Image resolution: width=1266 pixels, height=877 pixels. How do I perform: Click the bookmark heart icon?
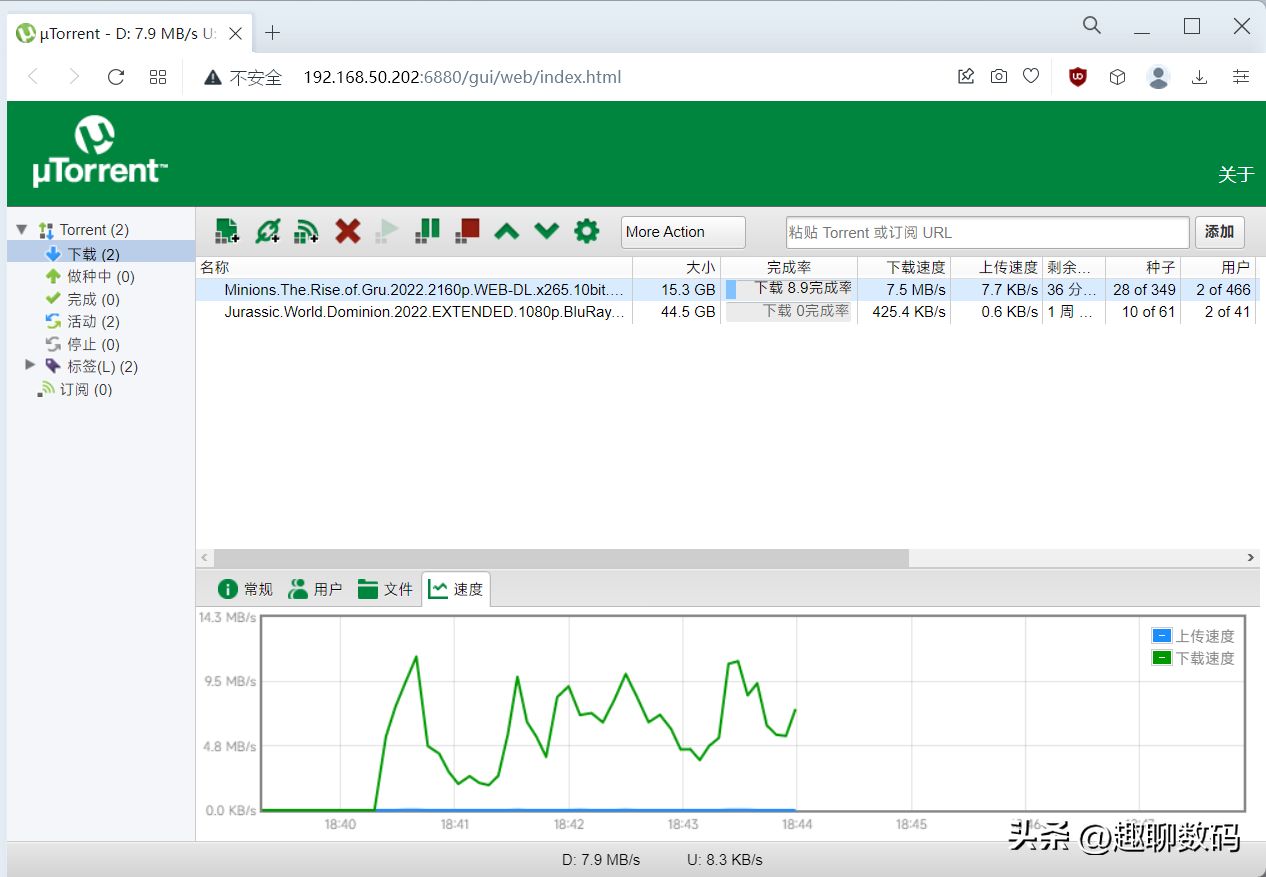click(x=1031, y=76)
